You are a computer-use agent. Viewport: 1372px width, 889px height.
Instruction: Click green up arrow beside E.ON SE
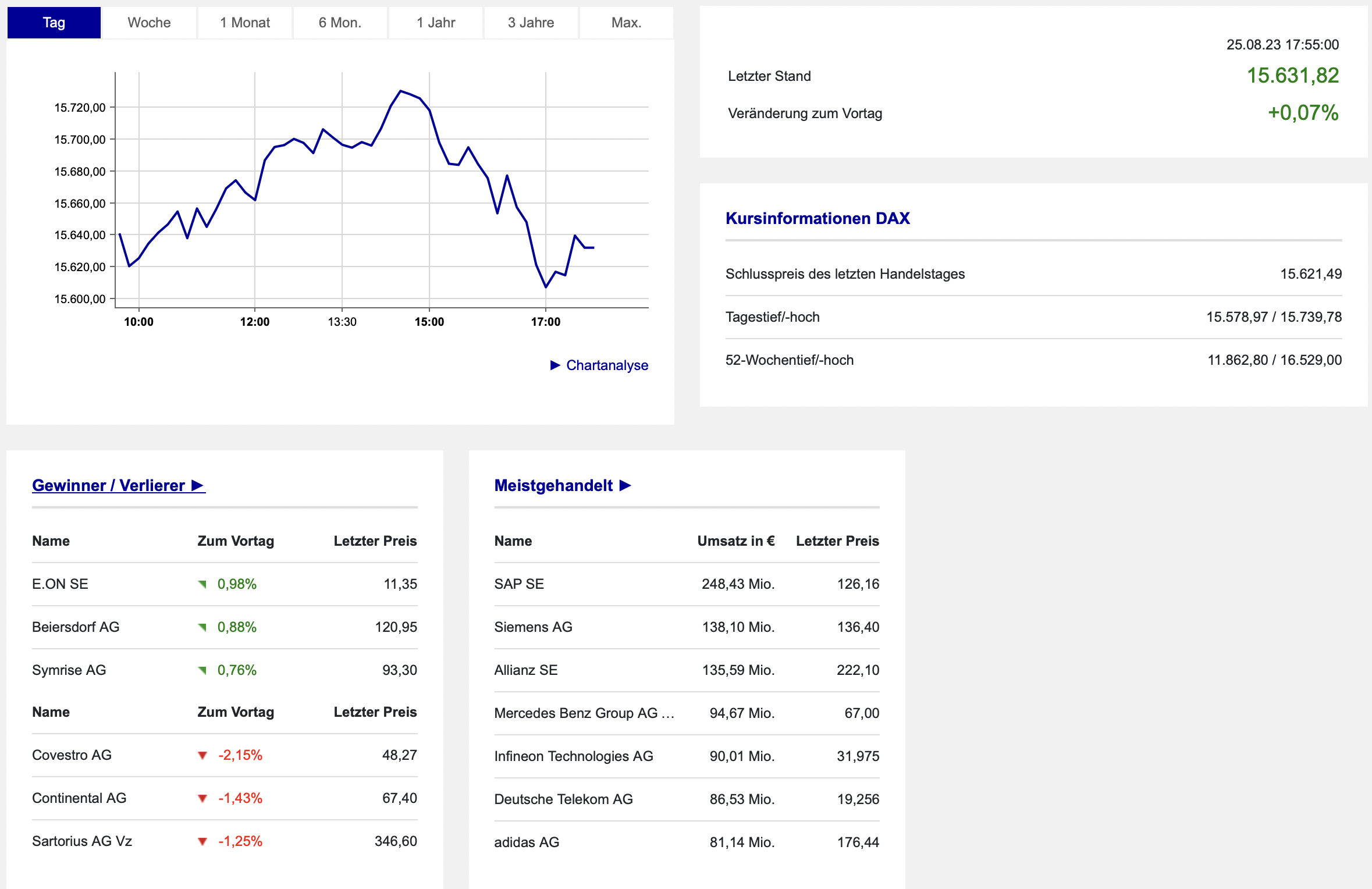pyautogui.click(x=202, y=584)
